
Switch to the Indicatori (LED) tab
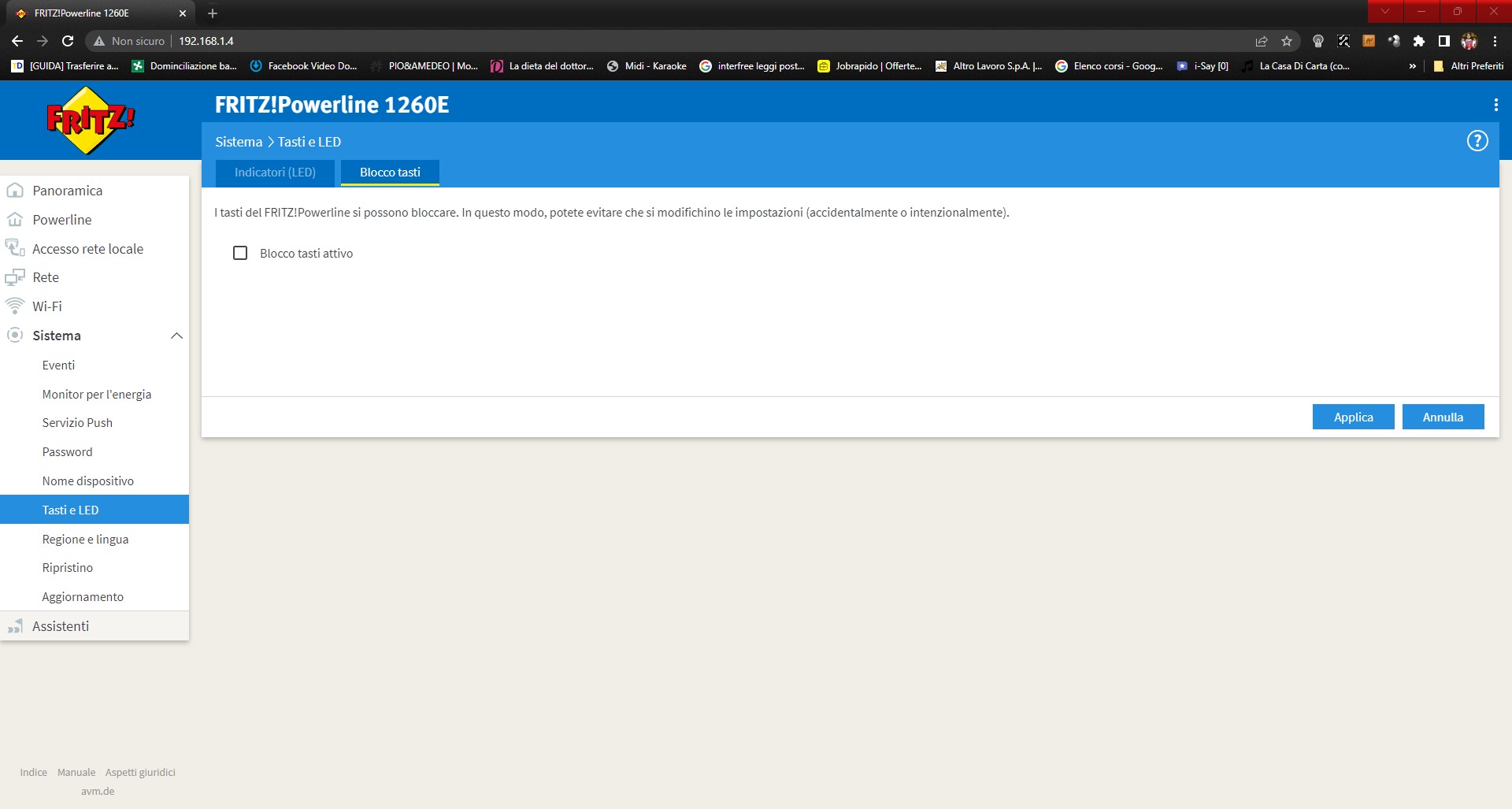(275, 173)
